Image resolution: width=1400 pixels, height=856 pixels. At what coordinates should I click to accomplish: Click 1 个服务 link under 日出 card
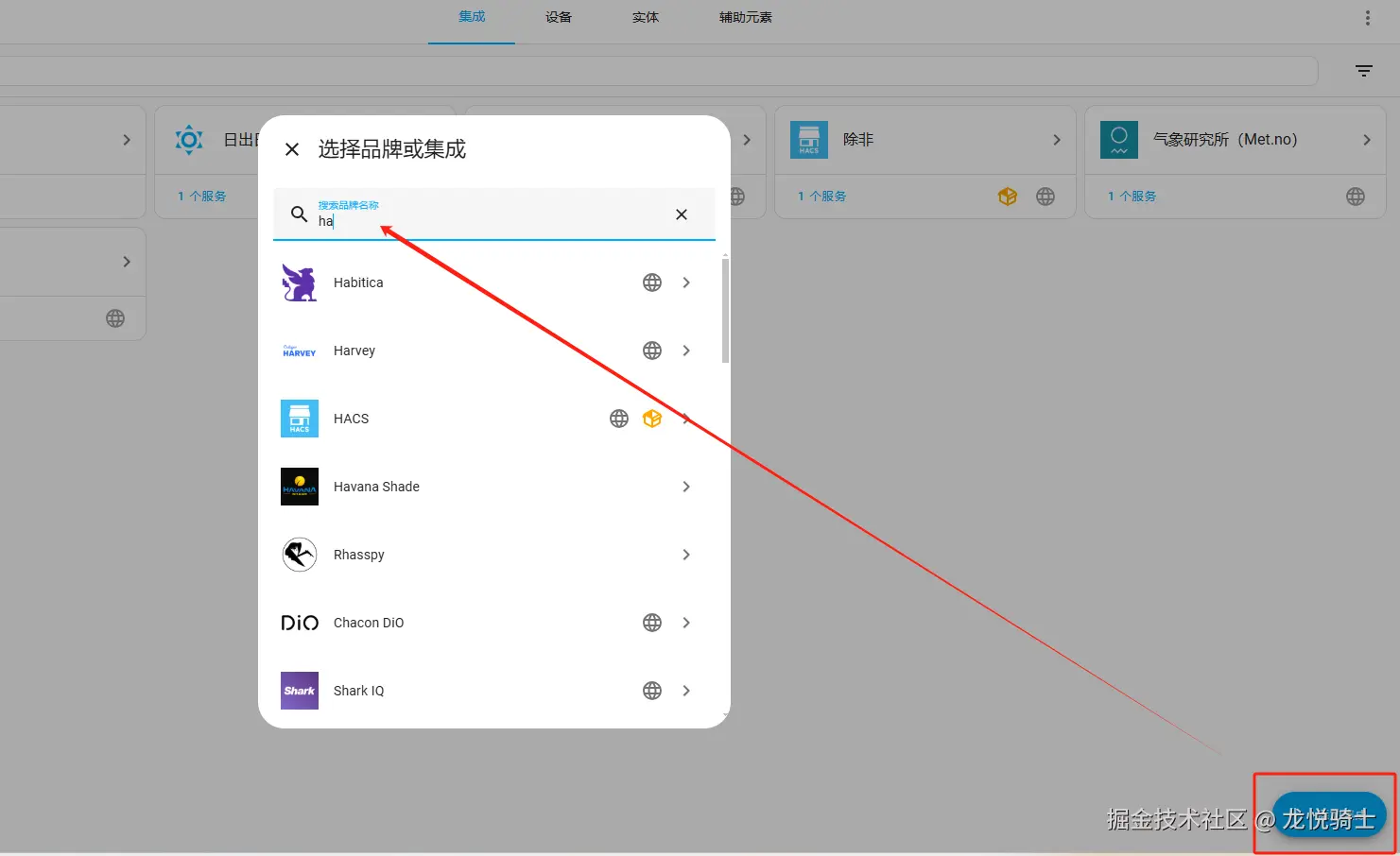201,197
